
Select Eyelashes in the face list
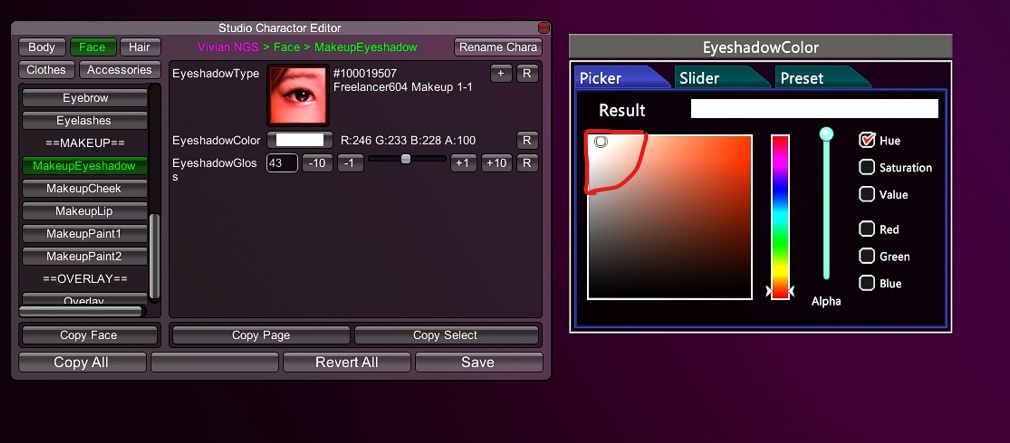(x=85, y=120)
